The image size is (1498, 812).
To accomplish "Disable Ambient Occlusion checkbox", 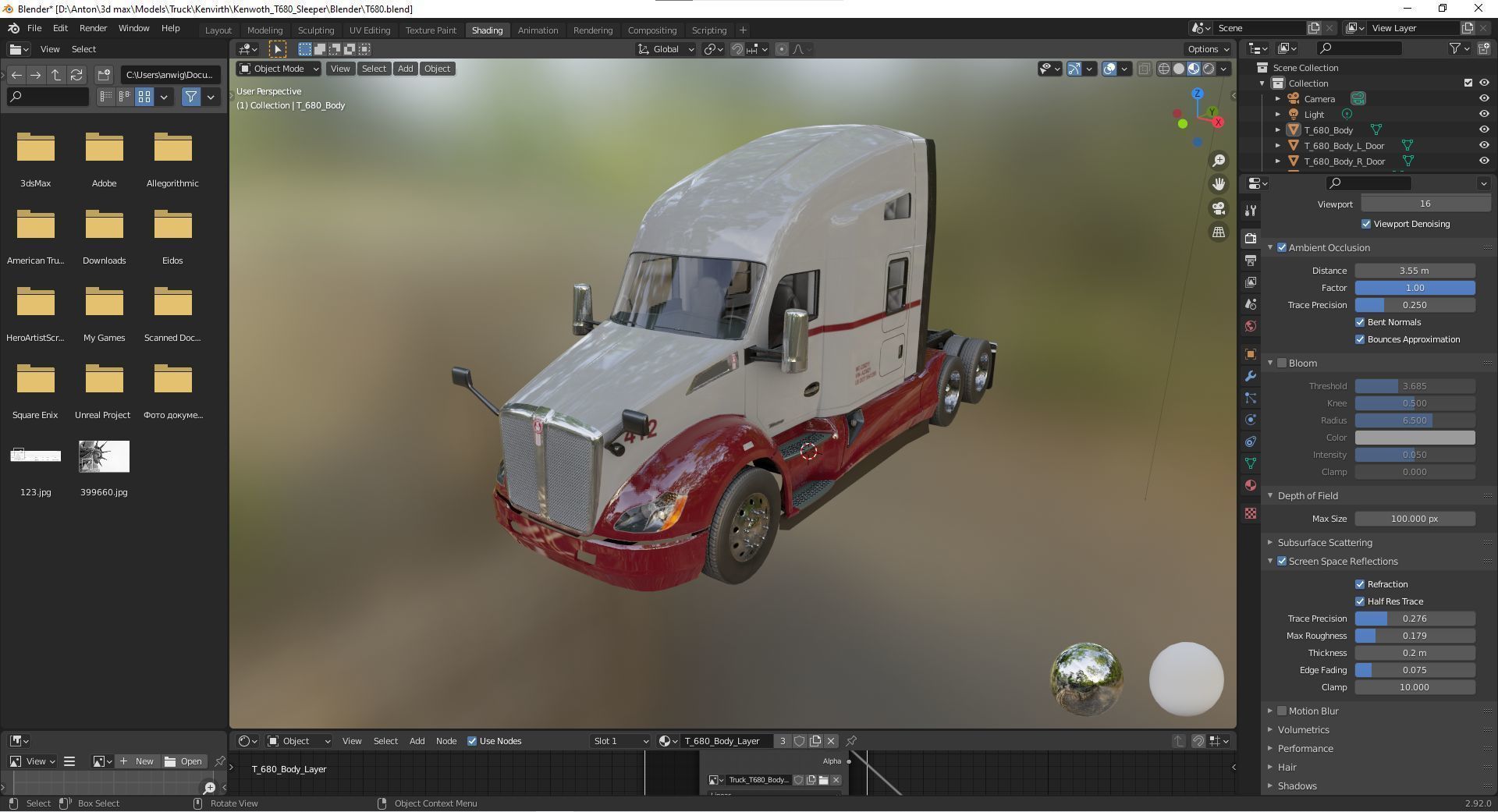I will coord(1282,247).
